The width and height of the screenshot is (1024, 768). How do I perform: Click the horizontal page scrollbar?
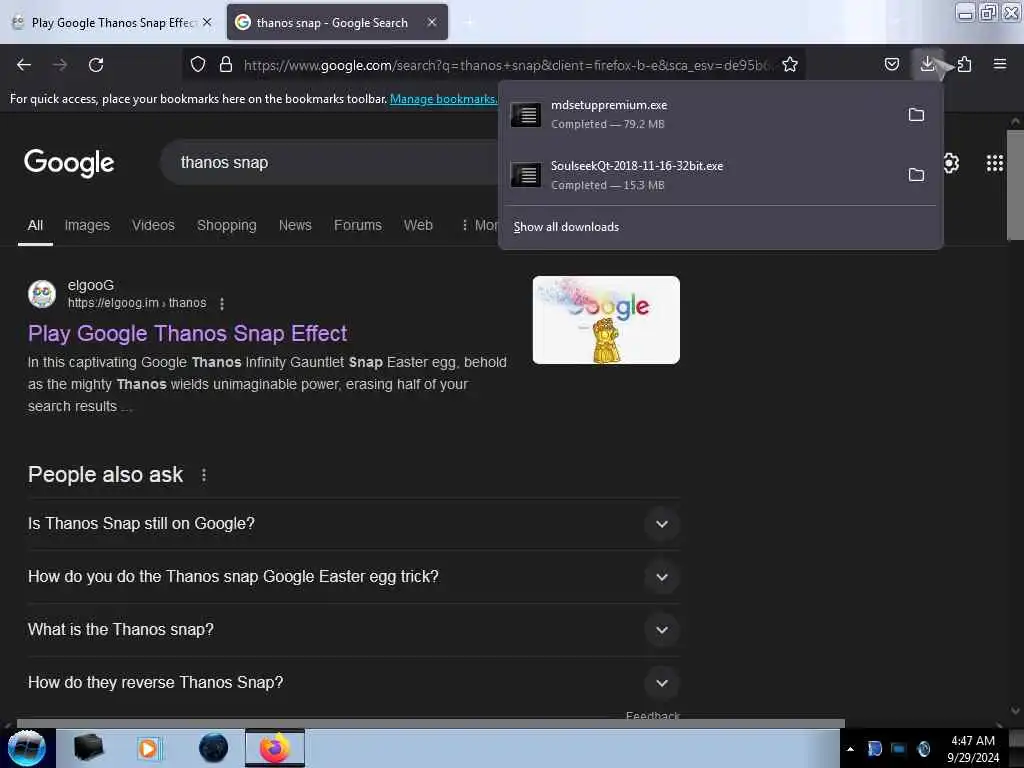click(x=430, y=723)
